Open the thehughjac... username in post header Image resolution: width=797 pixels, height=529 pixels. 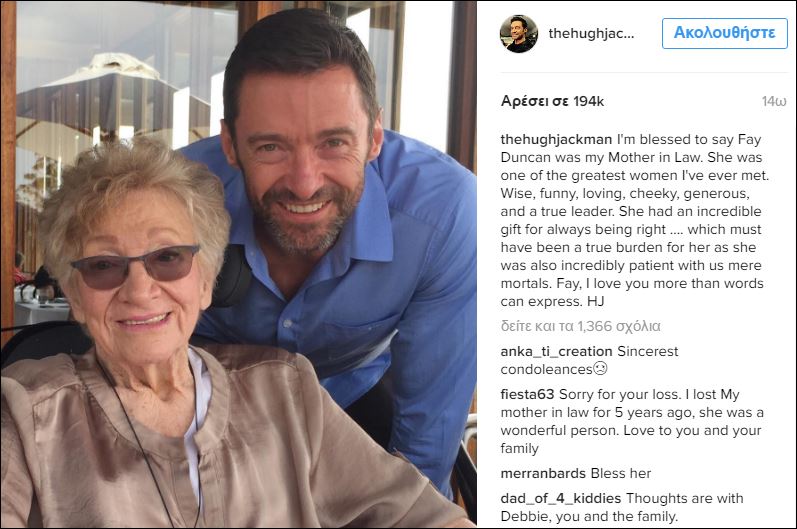pyautogui.click(x=591, y=33)
